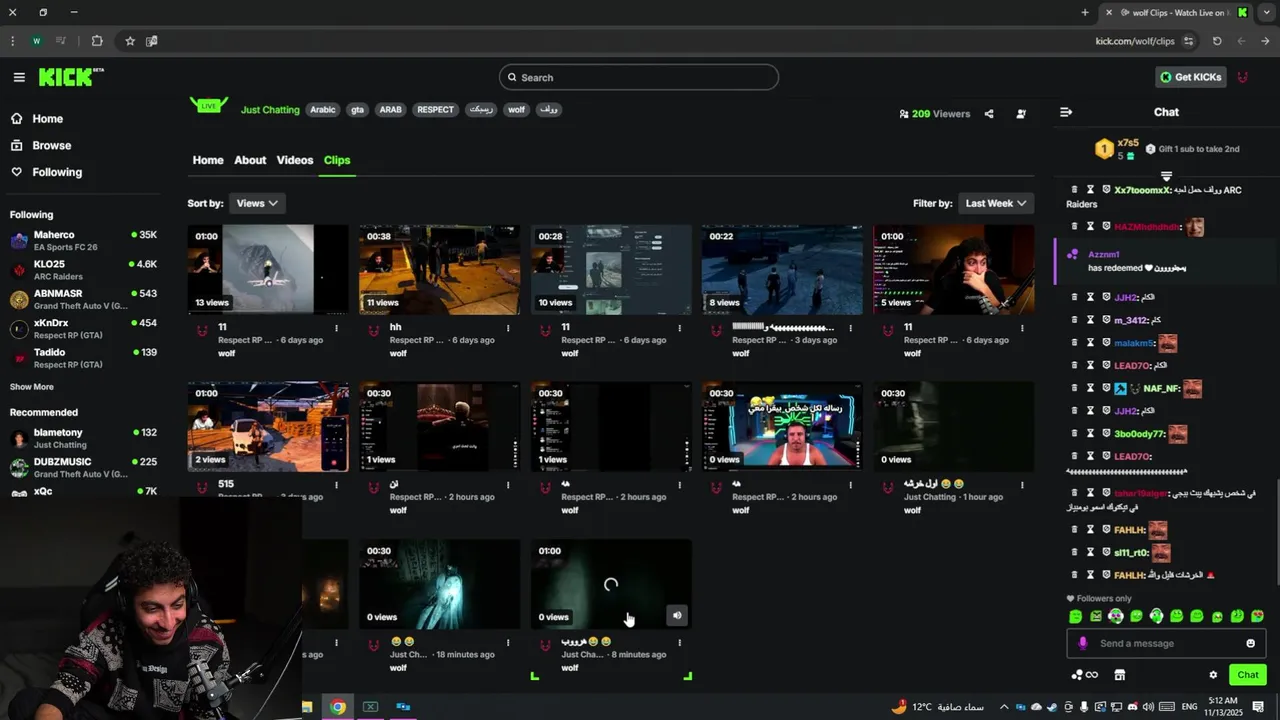Open the chat shop icon
The image size is (1280, 720).
[x=1120, y=675]
